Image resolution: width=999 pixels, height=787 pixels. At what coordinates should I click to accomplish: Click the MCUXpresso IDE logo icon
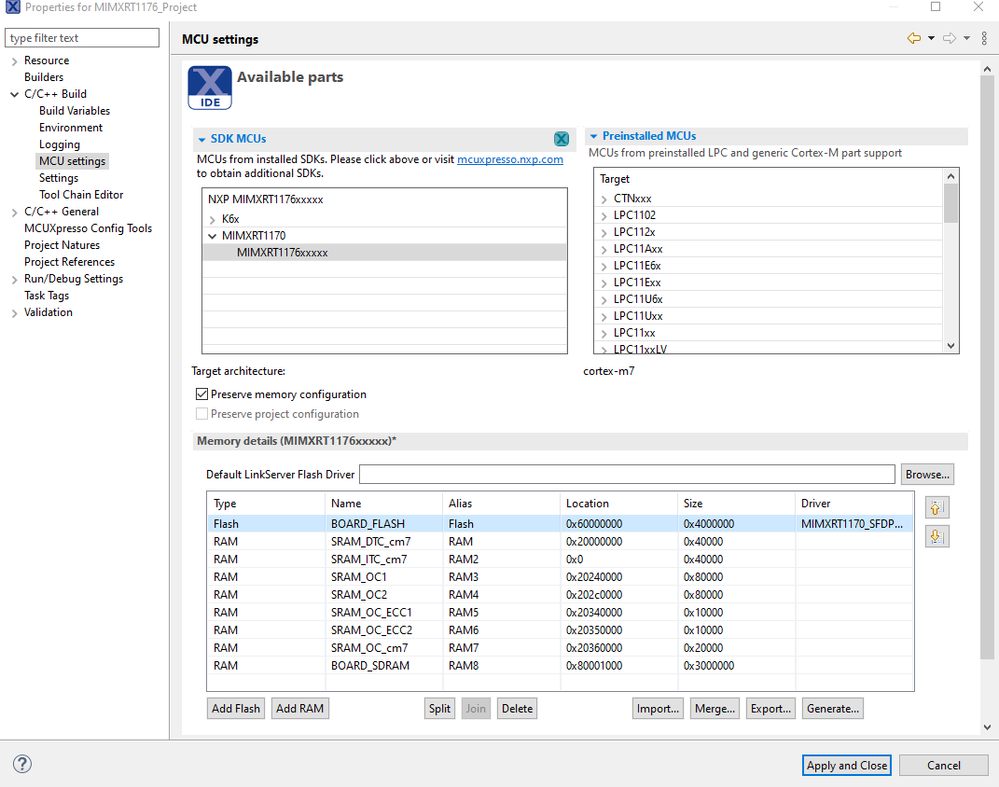(x=210, y=88)
